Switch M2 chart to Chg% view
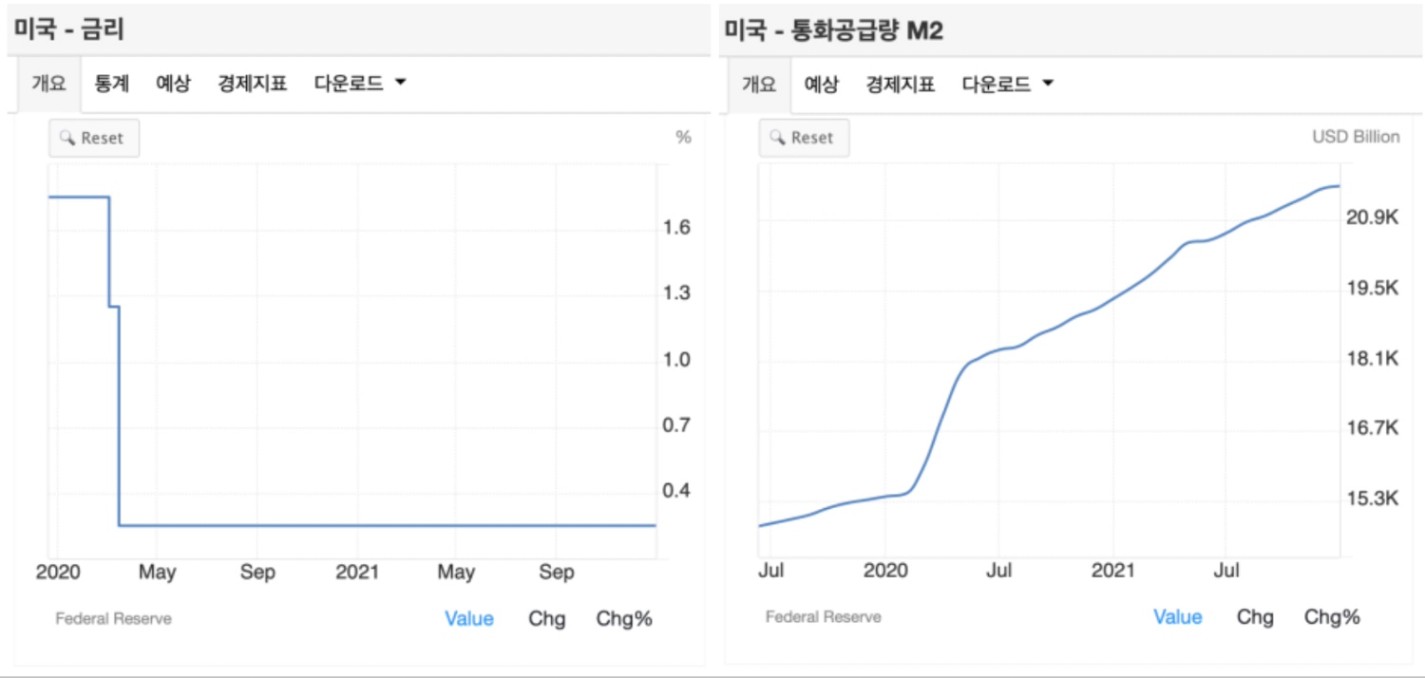Viewport: 1425px width, 678px height. point(1332,617)
